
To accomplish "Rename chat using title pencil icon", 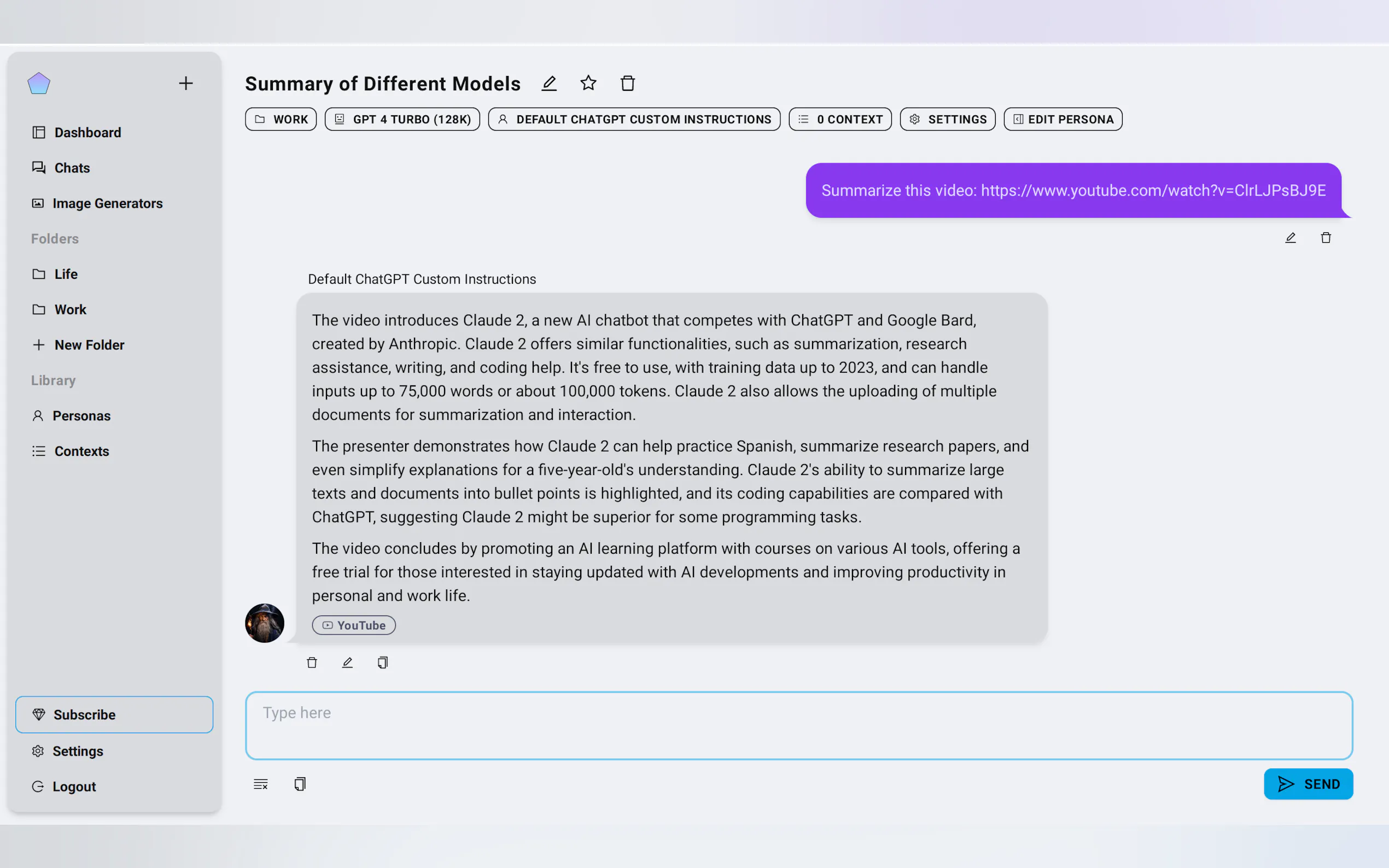I will point(549,83).
